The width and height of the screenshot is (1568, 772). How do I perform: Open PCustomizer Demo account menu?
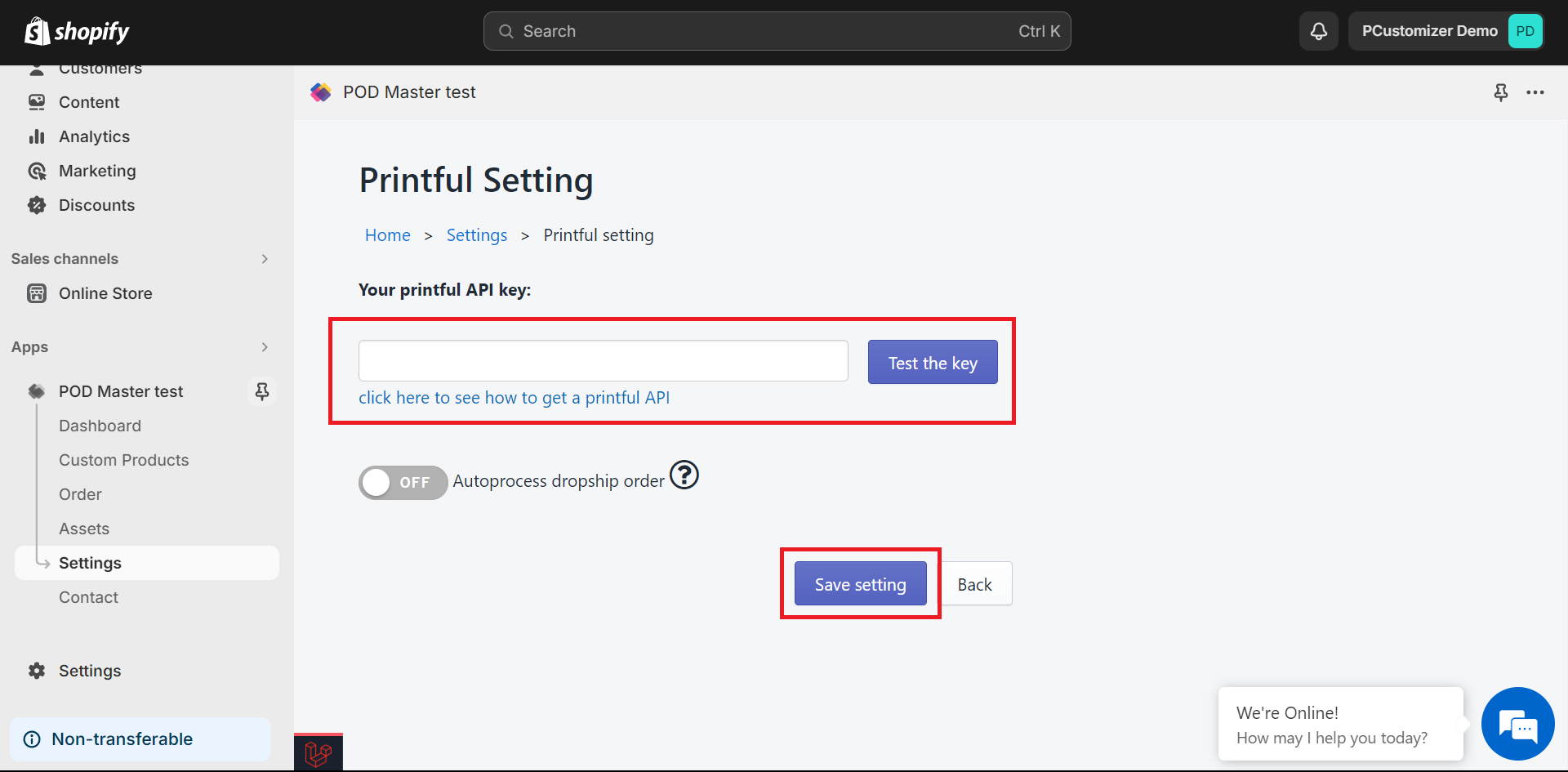(1446, 31)
